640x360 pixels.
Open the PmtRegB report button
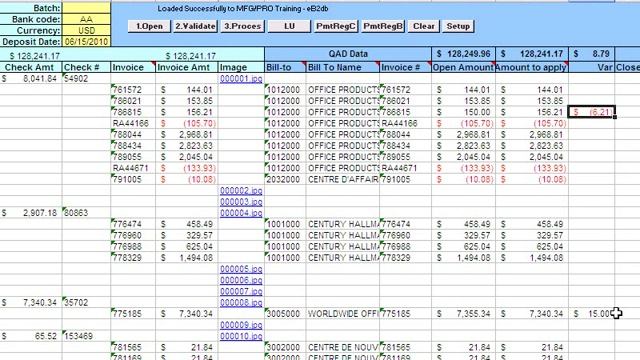(x=383, y=26)
